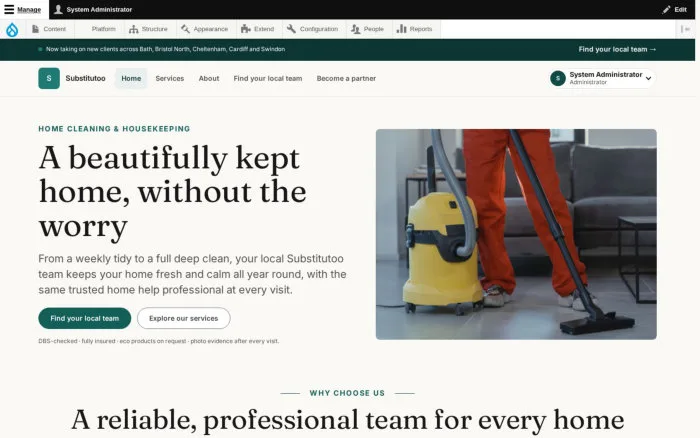Click the System Administrator user icon in the black toolbar
Screen dimensions: 700x438
point(58,9)
